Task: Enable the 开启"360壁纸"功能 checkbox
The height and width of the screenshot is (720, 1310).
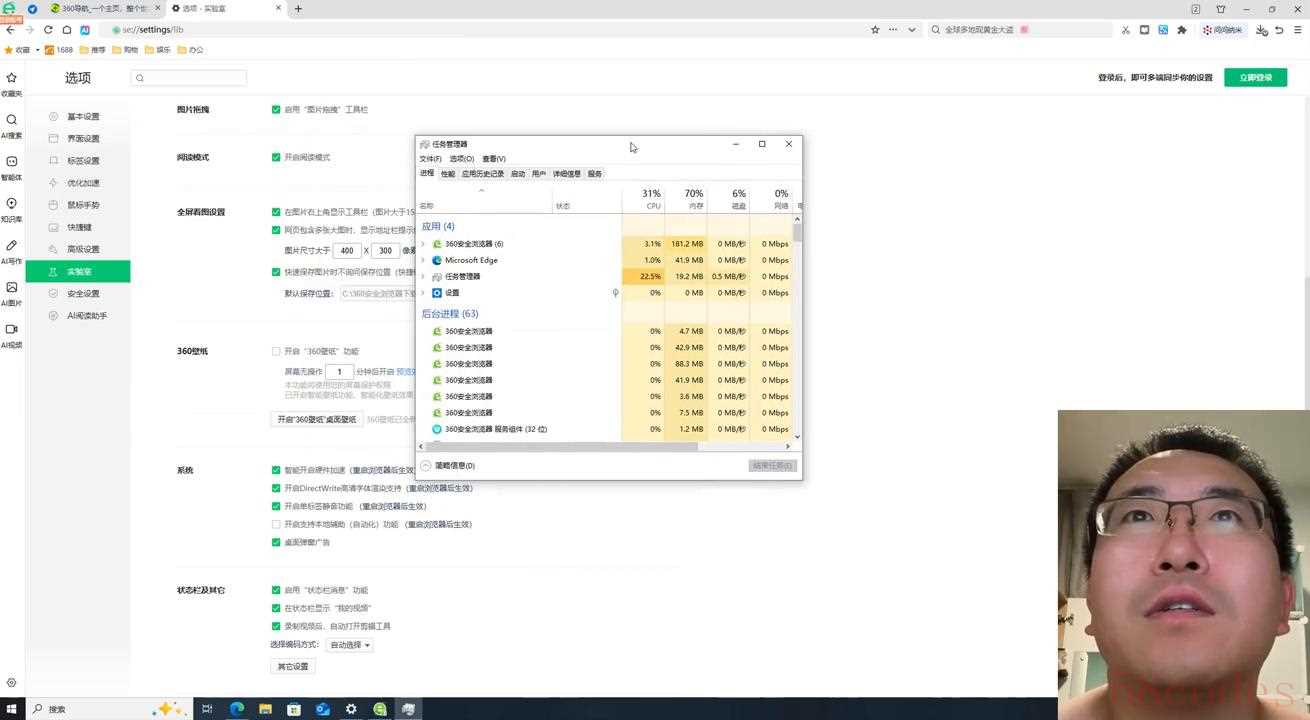Action: click(276, 351)
